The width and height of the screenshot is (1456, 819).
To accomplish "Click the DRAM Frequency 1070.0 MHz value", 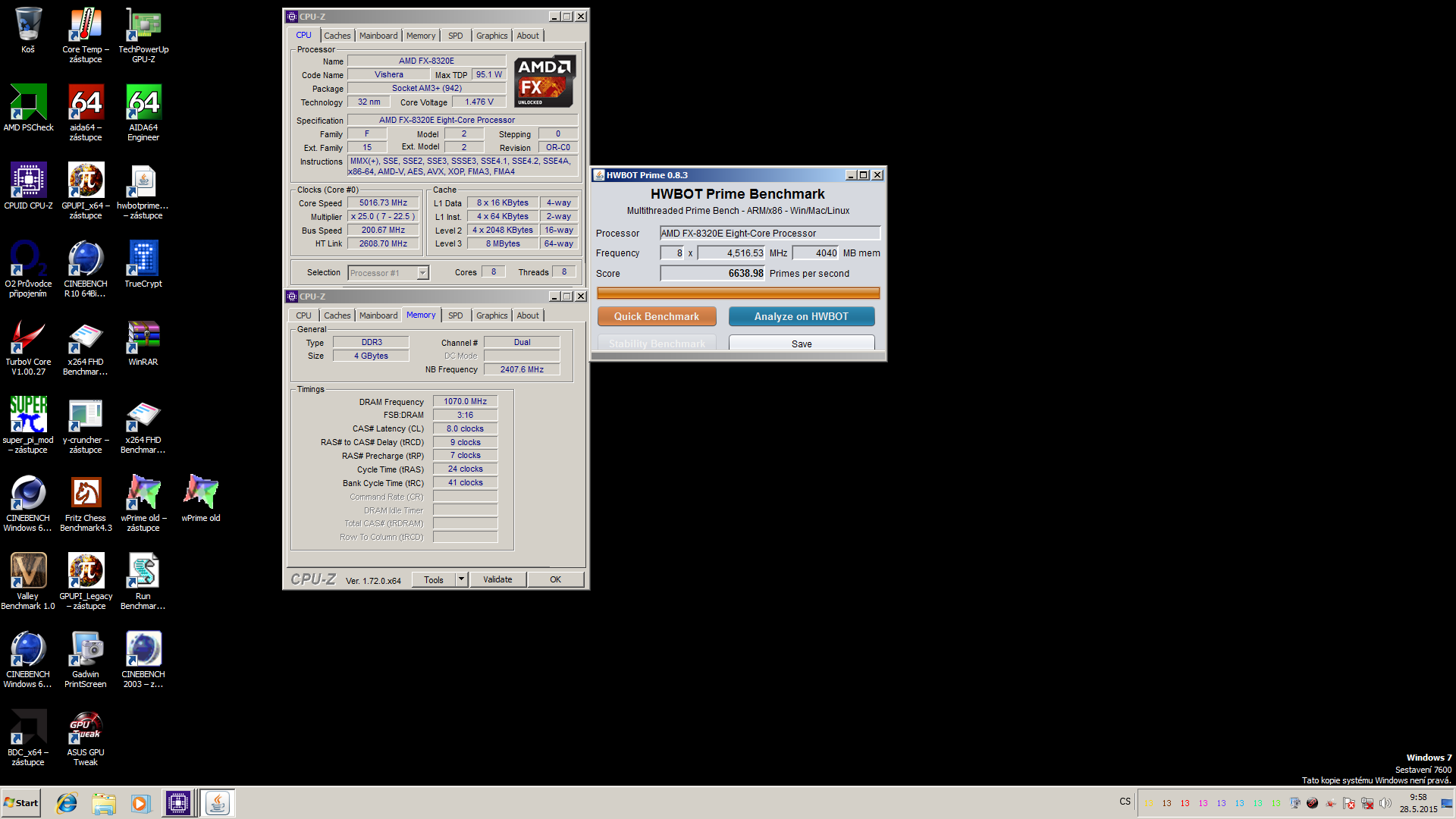I will pyautogui.click(x=465, y=401).
